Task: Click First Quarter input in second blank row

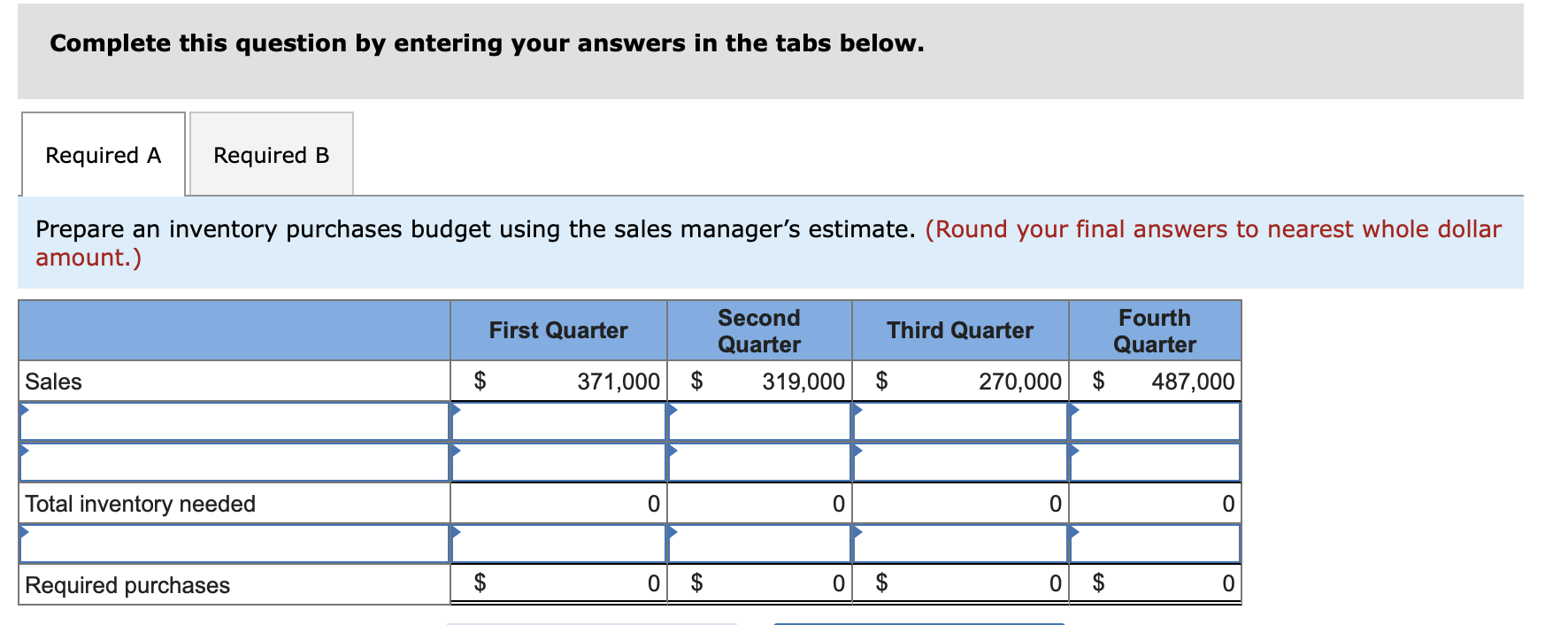Action: pyautogui.click(x=558, y=462)
